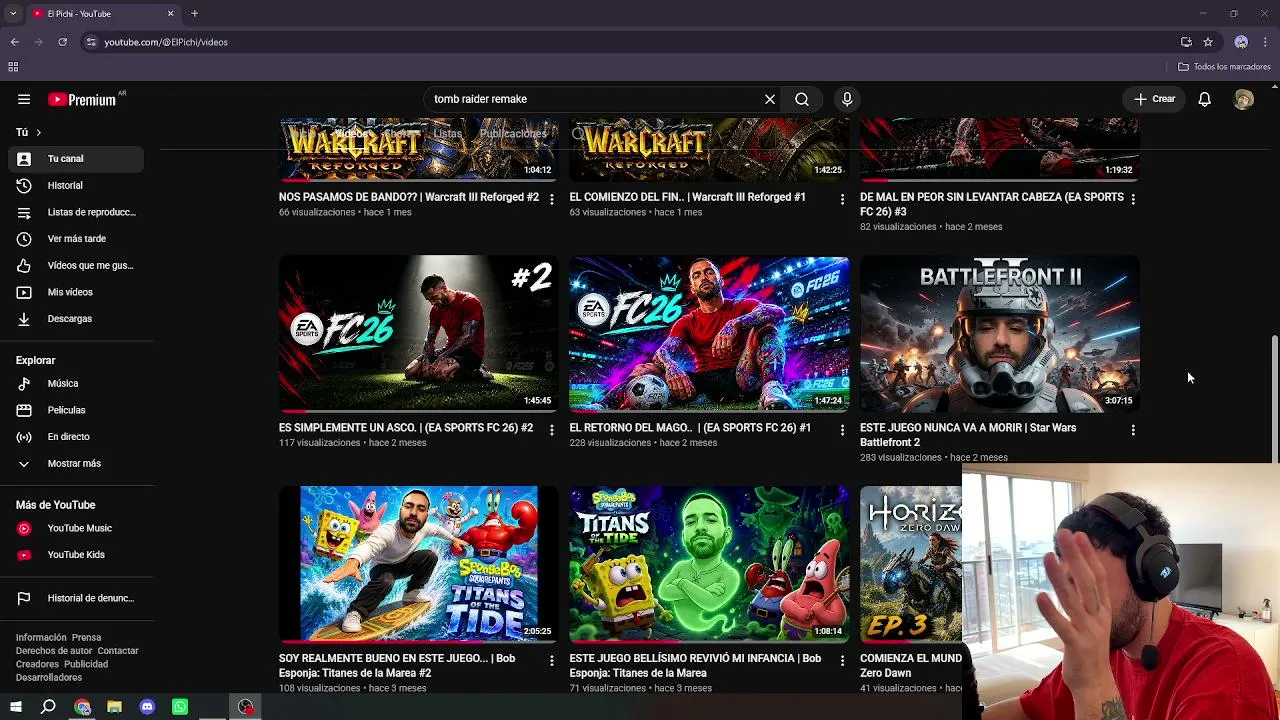
Task: Open options for SOY REALMENTE BUENO video
Action: tap(551, 661)
